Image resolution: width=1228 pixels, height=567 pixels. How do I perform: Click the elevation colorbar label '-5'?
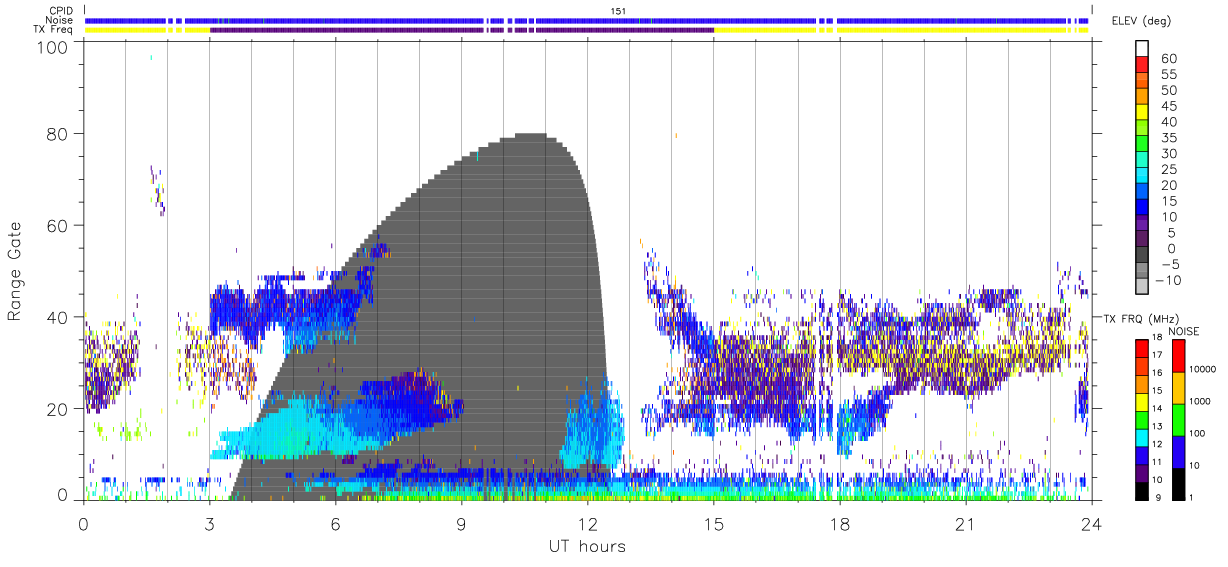[x=1169, y=264]
